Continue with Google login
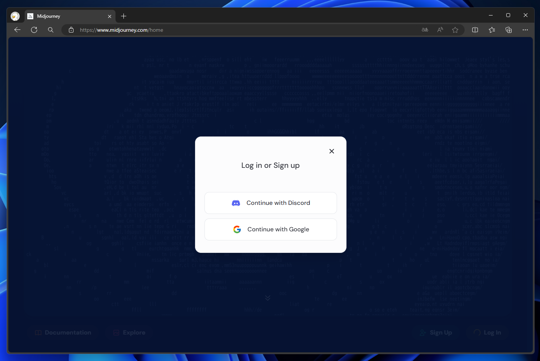 click(270, 229)
